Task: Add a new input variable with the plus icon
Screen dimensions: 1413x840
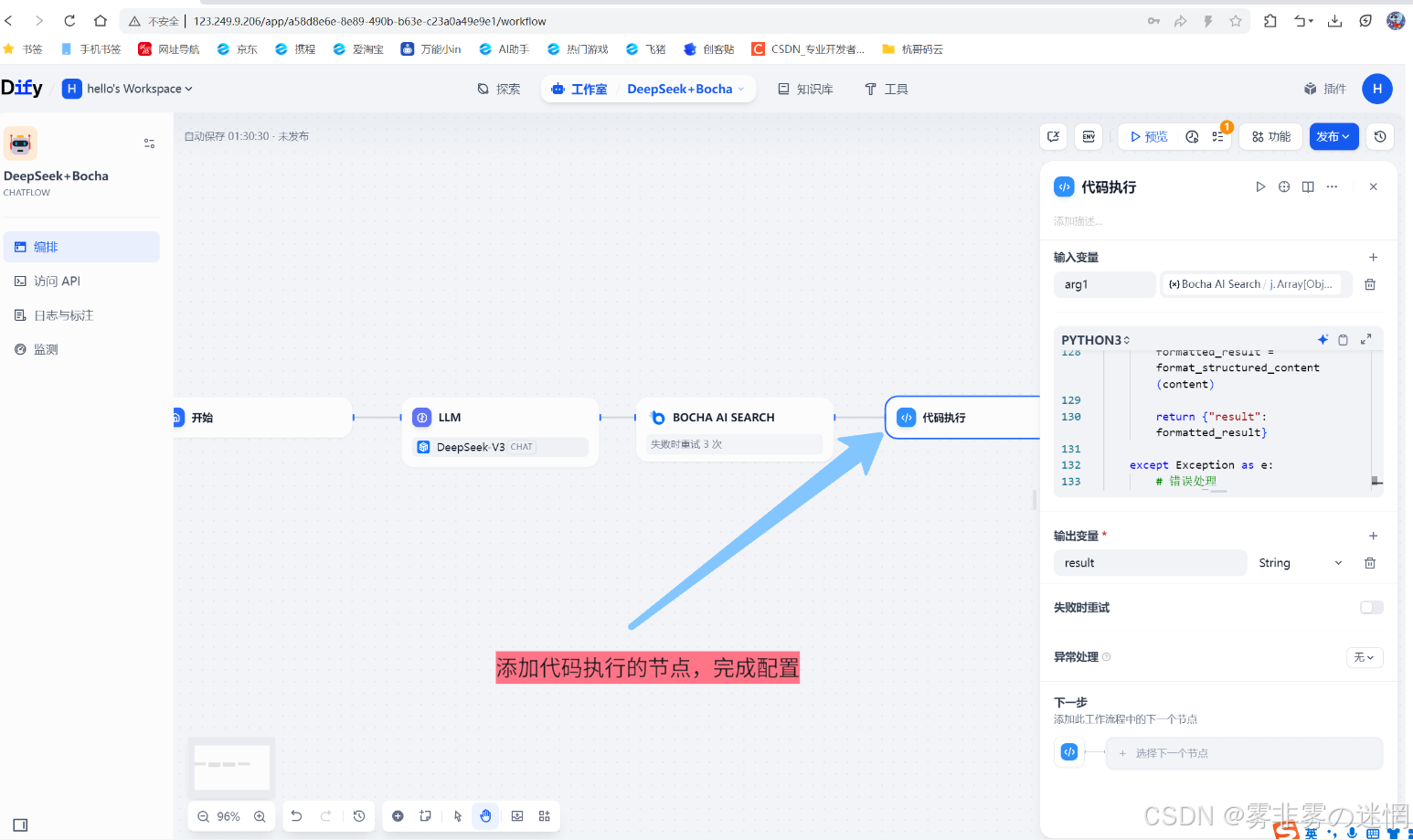Action: 1373,257
